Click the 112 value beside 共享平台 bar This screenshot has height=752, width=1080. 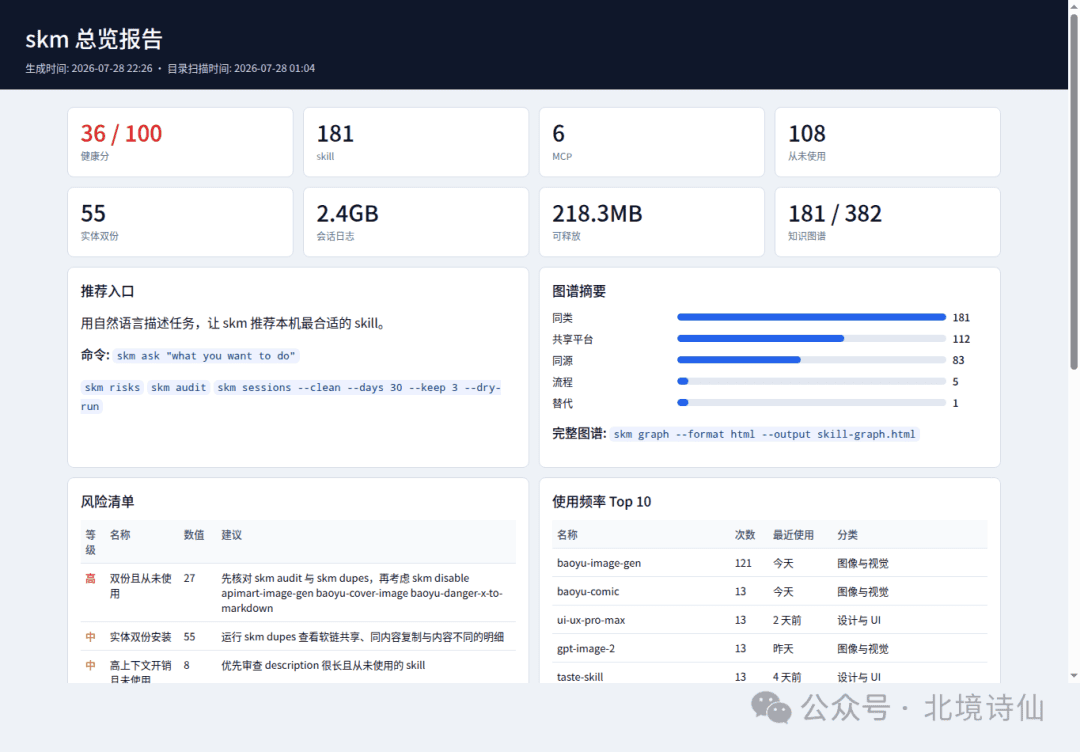point(961,339)
